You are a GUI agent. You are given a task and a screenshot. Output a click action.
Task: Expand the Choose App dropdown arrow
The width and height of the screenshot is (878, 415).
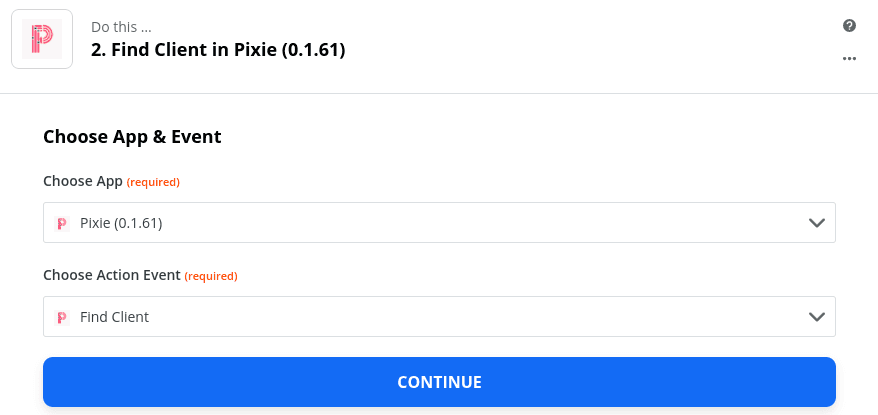(816, 223)
